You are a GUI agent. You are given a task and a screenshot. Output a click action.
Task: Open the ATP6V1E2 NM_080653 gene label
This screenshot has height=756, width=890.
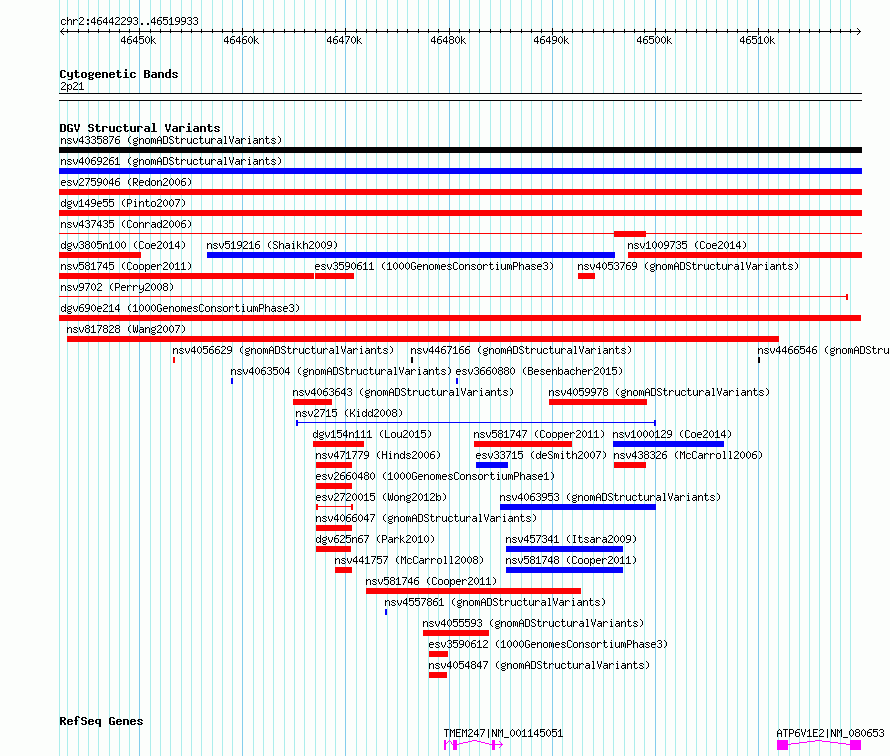pyautogui.click(x=830, y=733)
